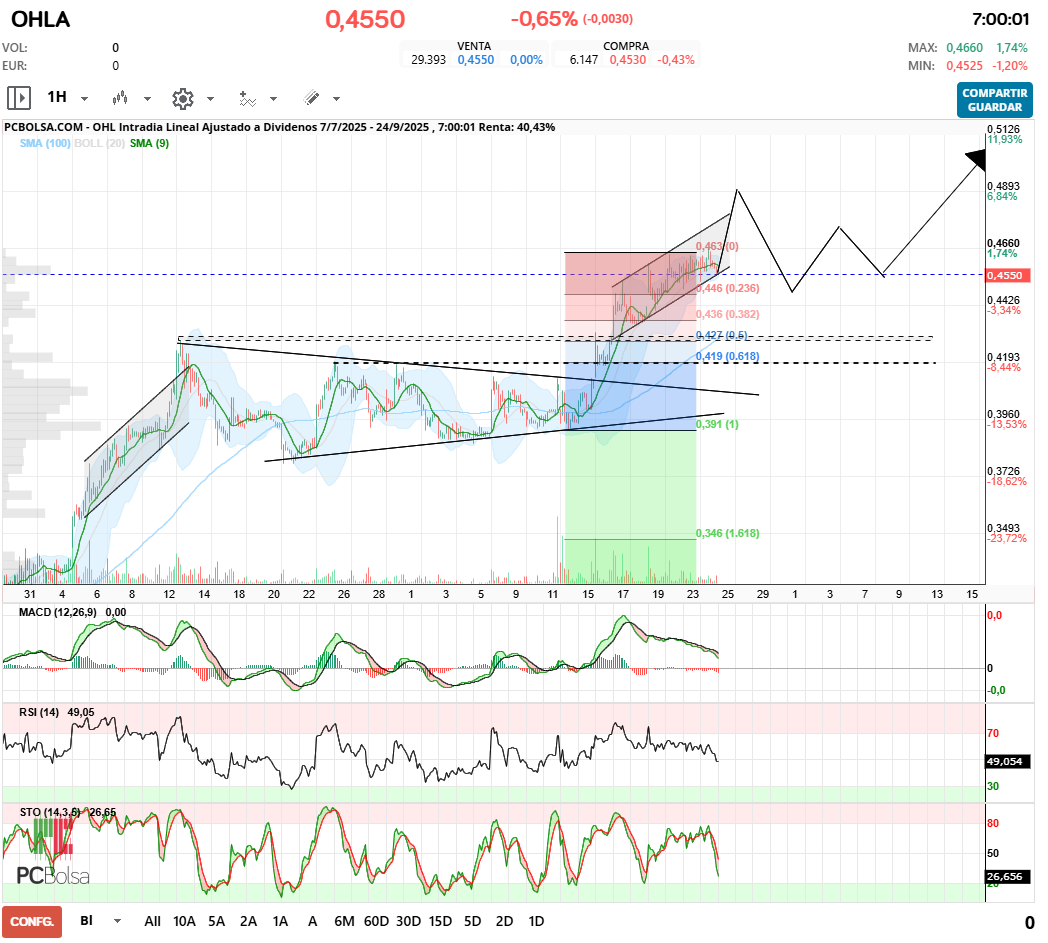Toggle the SMA (9) indicator label
The height and width of the screenshot is (943, 1048).
pyautogui.click(x=150, y=143)
